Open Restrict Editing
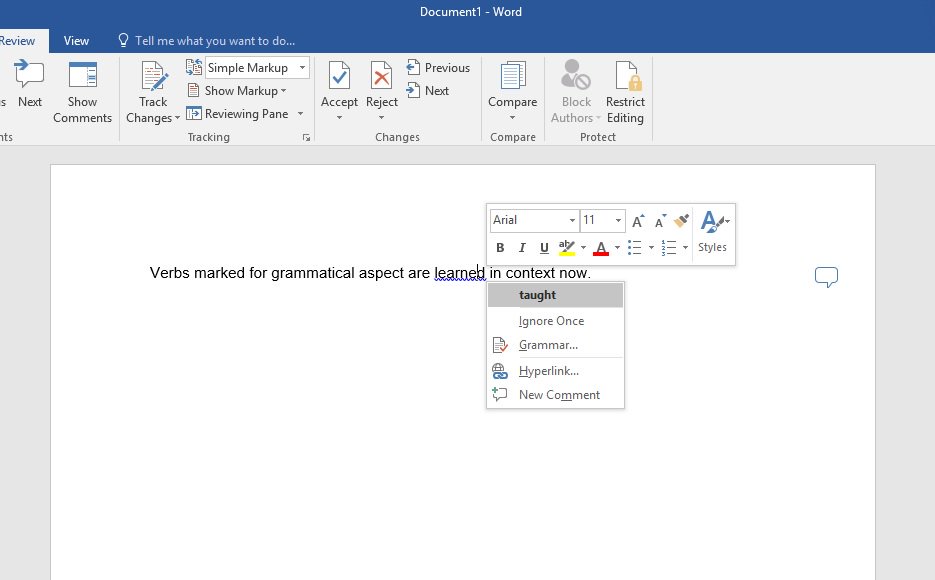The height and width of the screenshot is (580, 935). [625, 91]
